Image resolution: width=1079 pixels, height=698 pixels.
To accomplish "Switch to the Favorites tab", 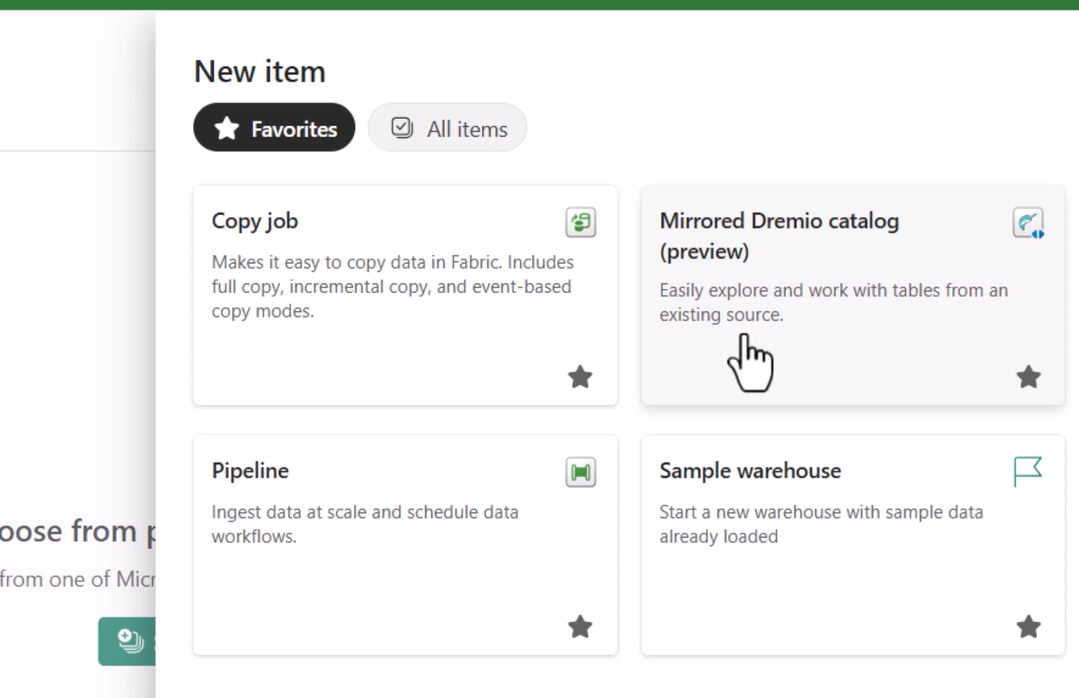I will pyautogui.click(x=274, y=128).
